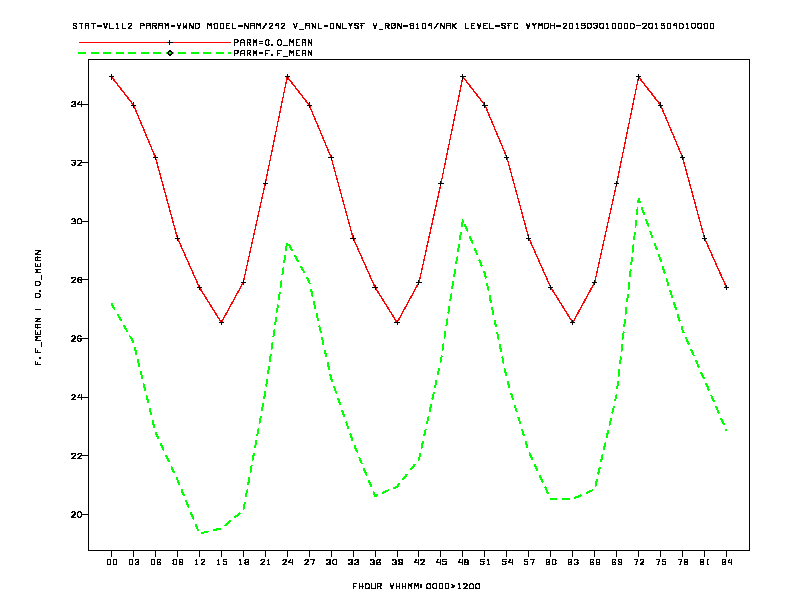Image resolution: width=792 pixels, height=612 pixels.
Task: Click red line's minimum marker at hour 63
Action: point(572,322)
